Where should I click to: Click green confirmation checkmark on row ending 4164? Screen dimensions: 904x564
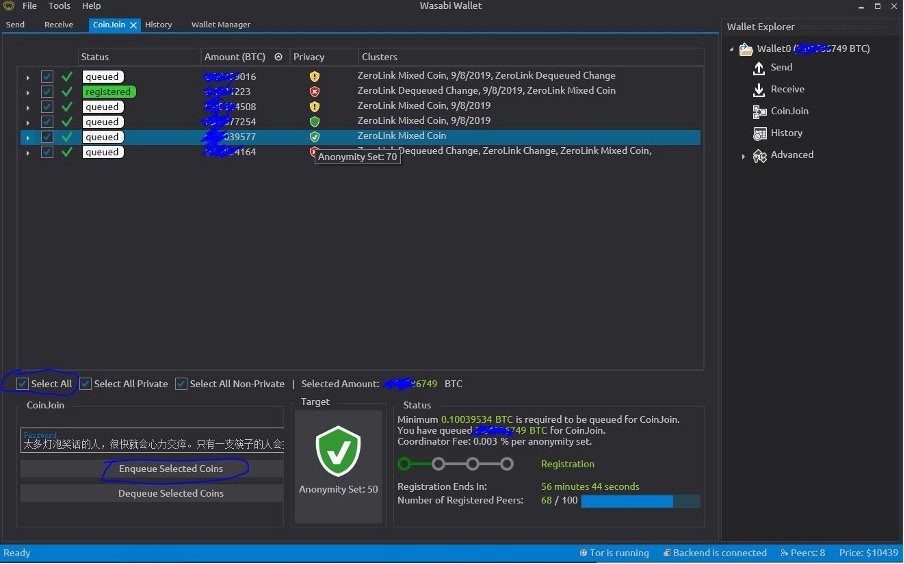(x=67, y=152)
